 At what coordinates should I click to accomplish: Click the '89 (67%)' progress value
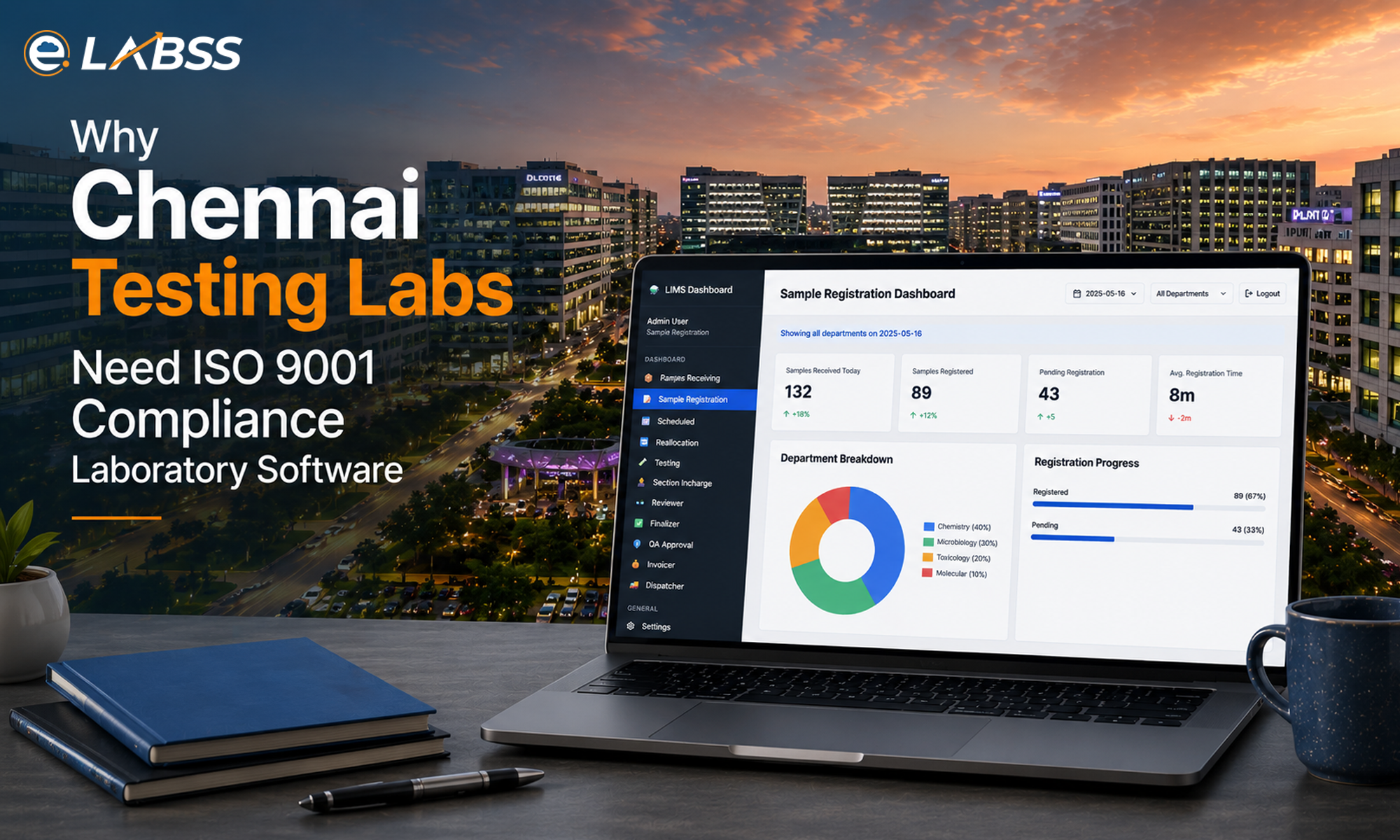1249,496
